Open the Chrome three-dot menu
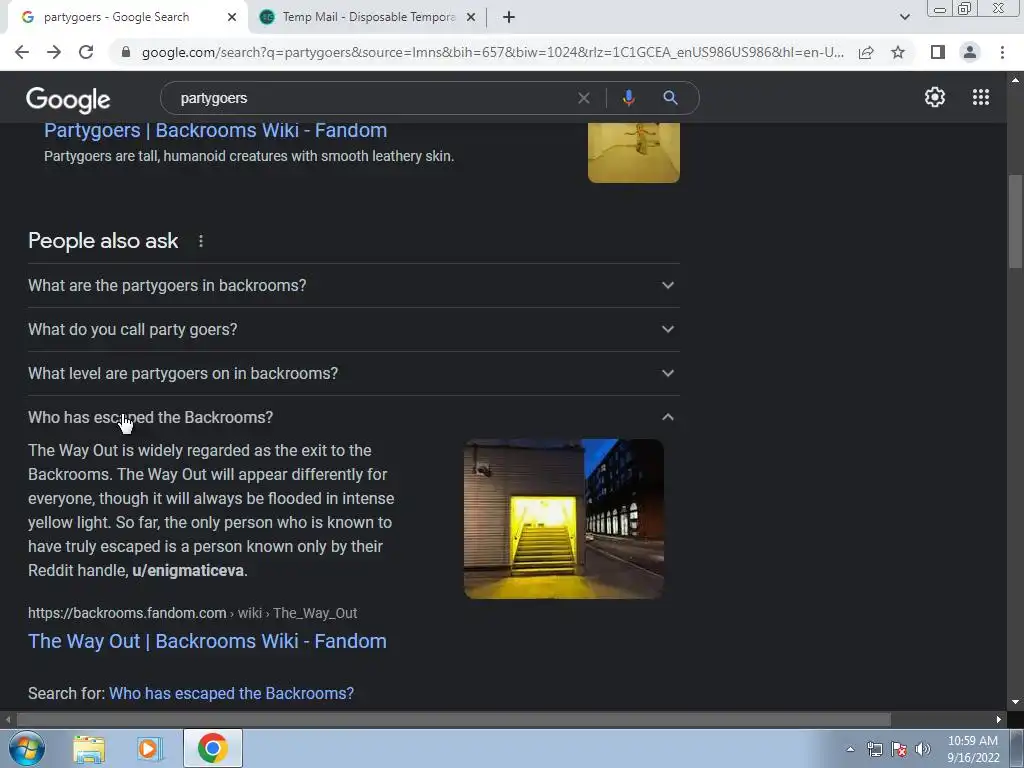1024x768 pixels. (x=1002, y=52)
